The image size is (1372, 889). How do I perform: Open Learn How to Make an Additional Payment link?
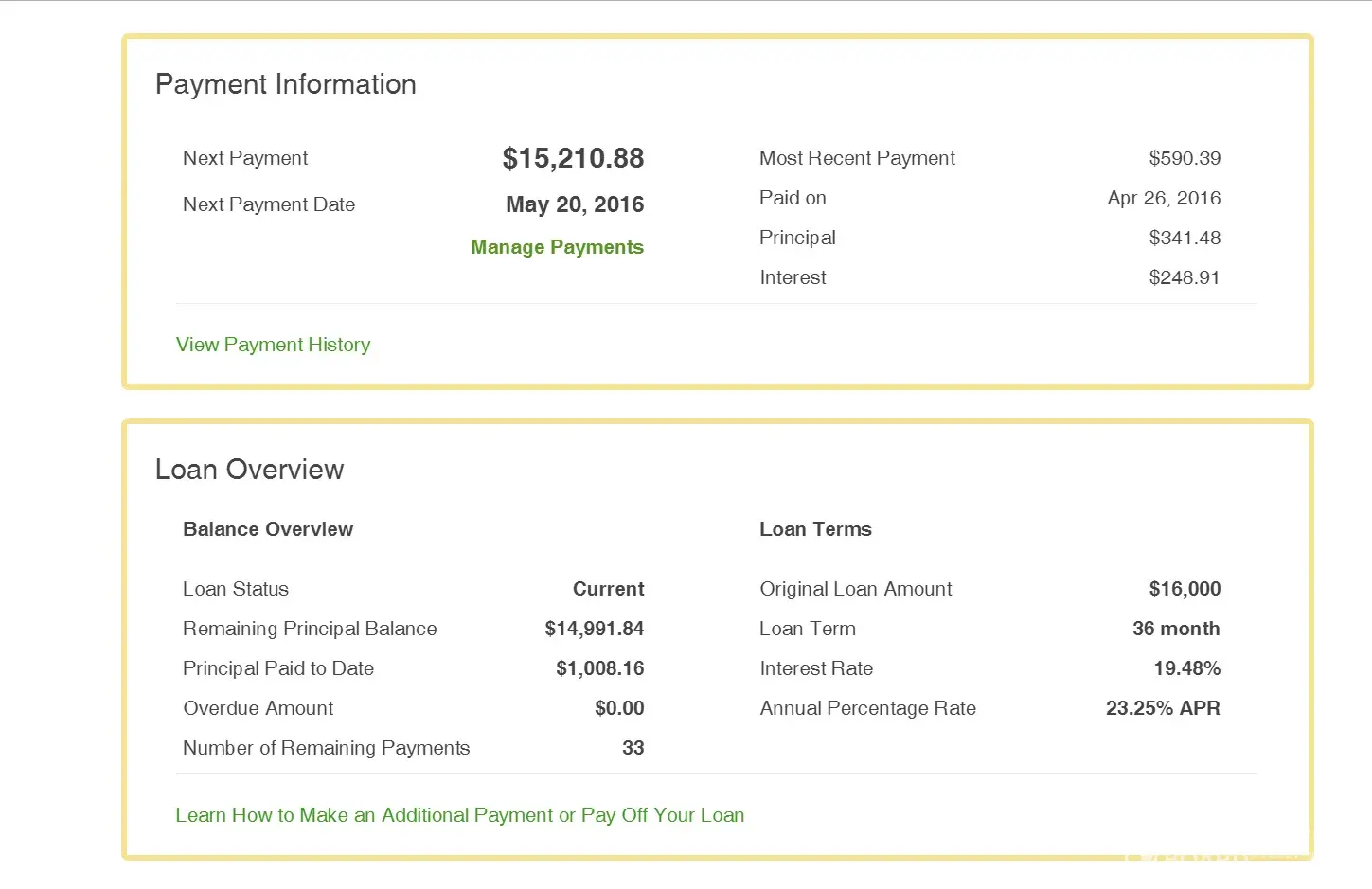[459, 815]
